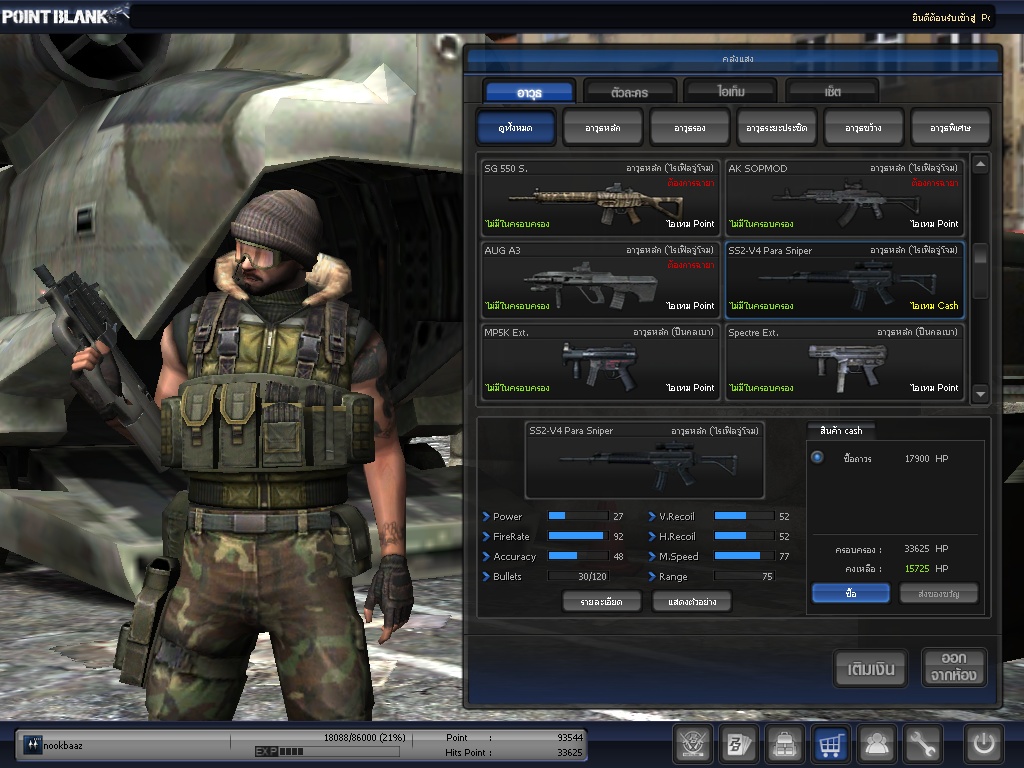Click the rank badge next to nookbaaz

(32, 744)
